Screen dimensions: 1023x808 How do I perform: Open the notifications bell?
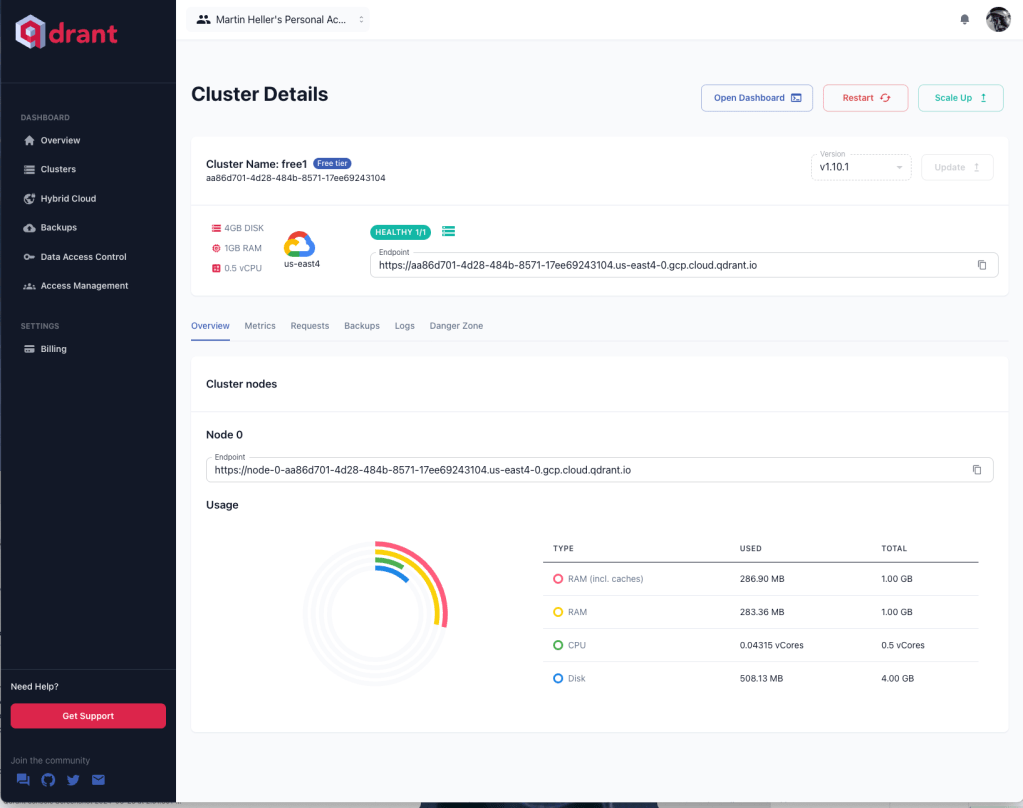point(964,20)
